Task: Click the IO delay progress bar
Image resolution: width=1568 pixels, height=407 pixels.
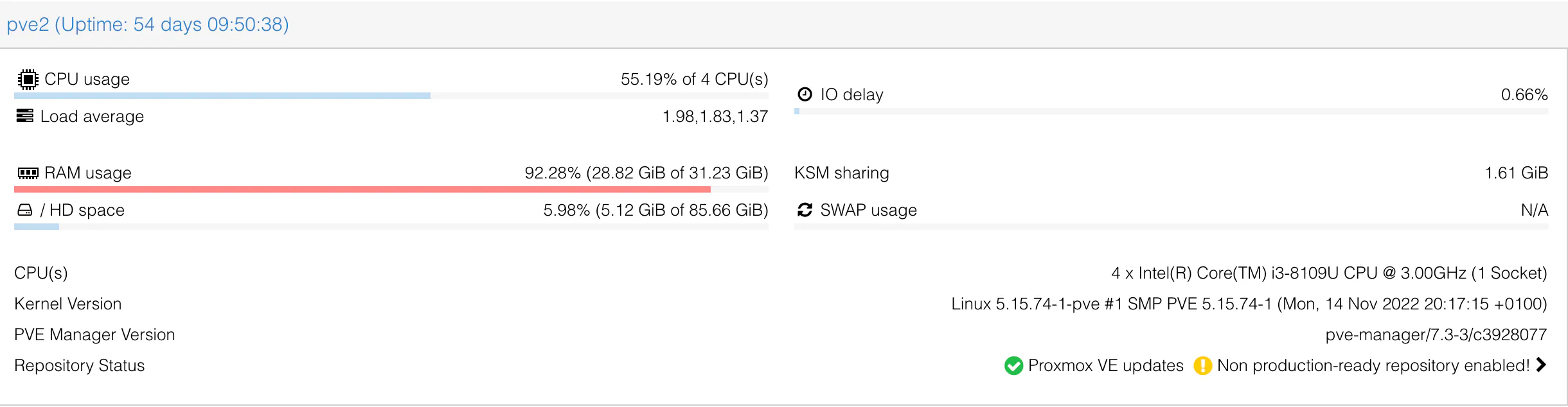Action: 1171,111
